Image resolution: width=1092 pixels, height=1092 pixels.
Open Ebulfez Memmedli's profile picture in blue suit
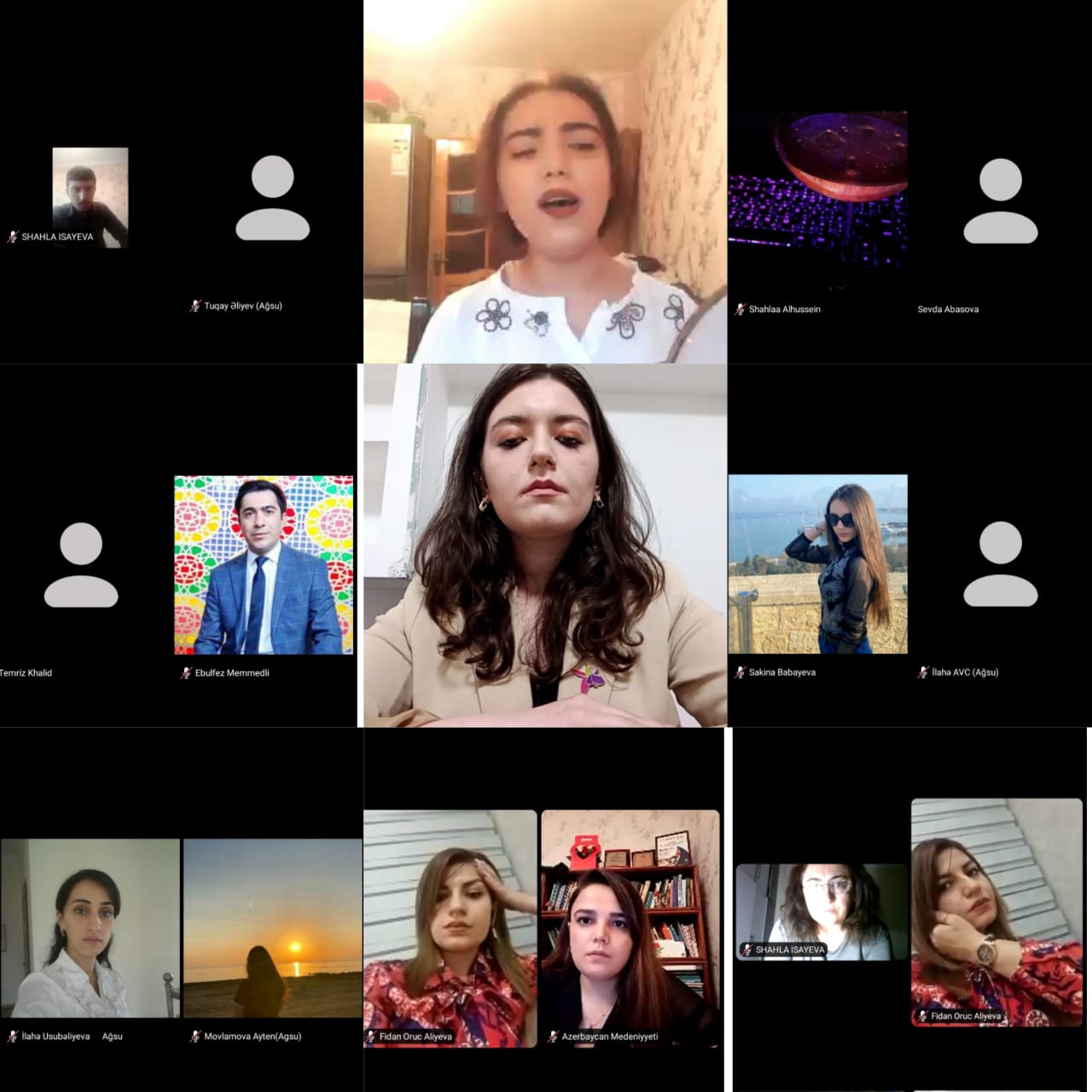(264, 565)
